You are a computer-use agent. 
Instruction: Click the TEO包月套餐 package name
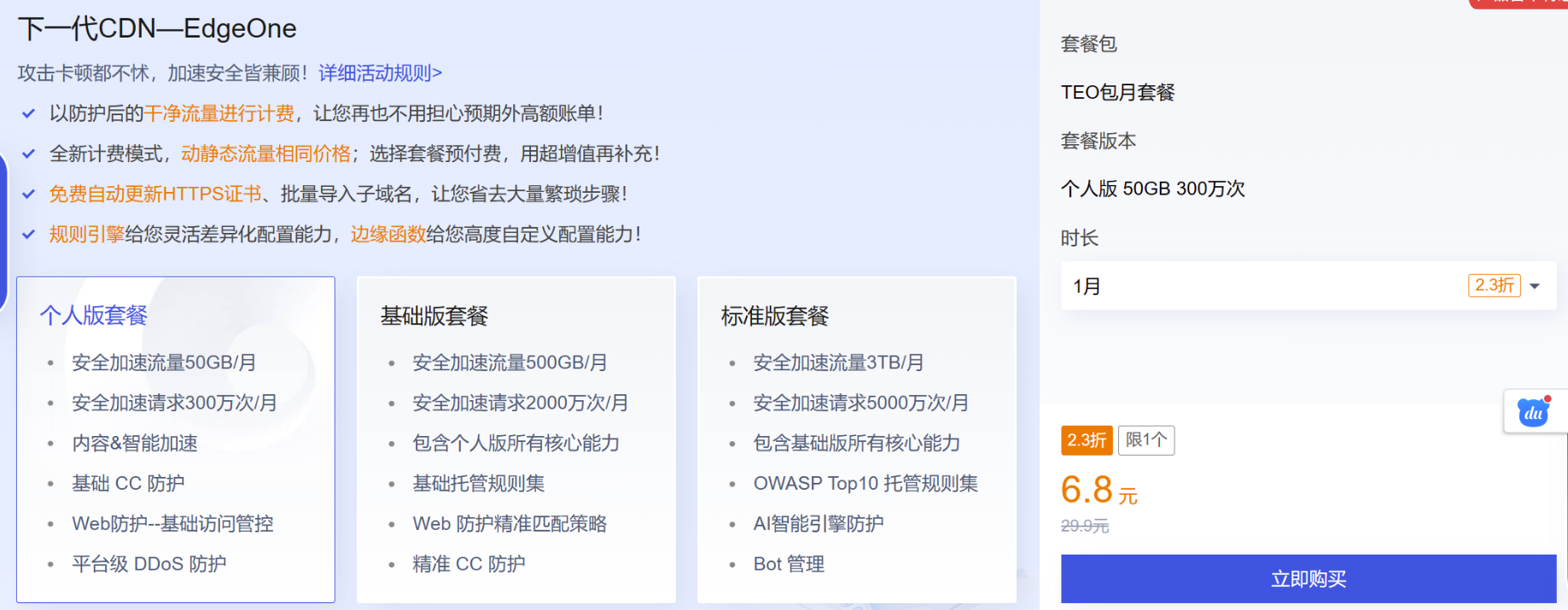(x=1118, y=92)
